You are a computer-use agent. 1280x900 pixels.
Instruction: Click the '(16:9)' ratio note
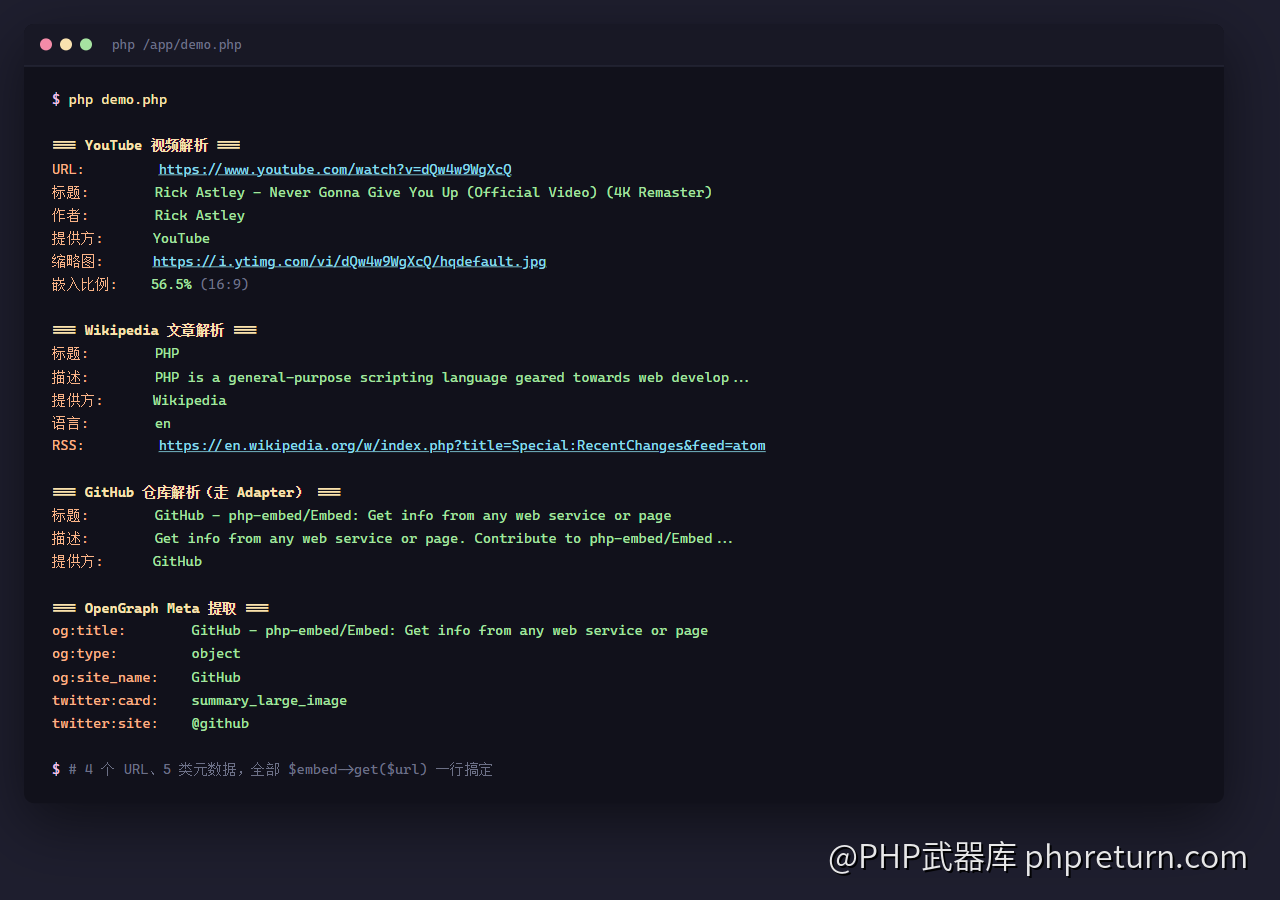coord(224,285)
